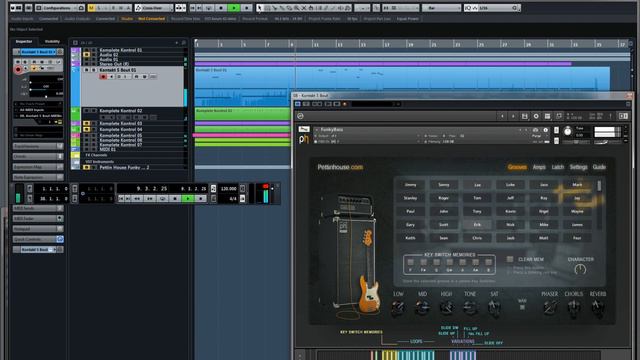Click rewind in the transport panel
The width and height of the screenshot is (640, 360).
tap(137, 199)
